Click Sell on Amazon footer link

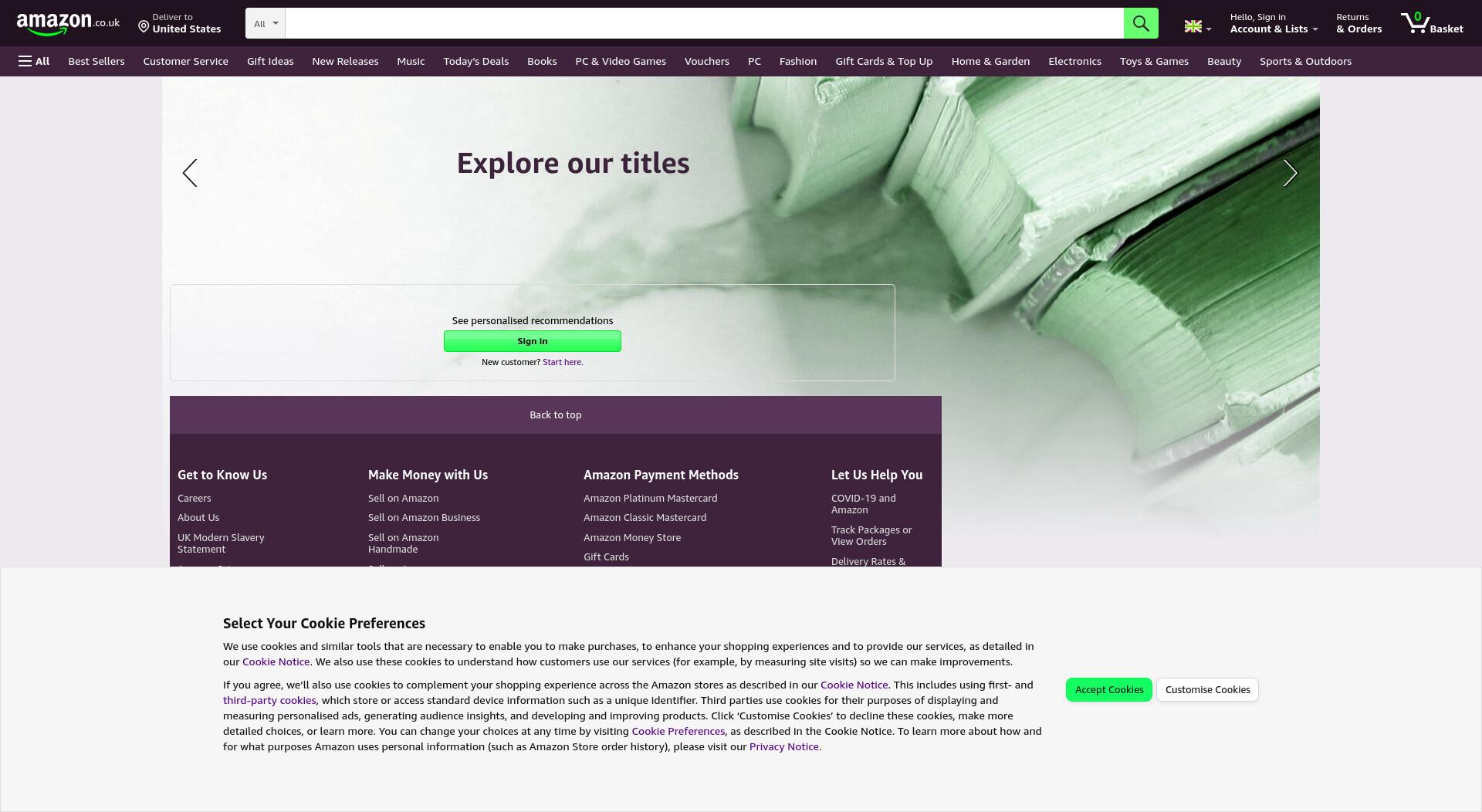[x=403, y=498]
